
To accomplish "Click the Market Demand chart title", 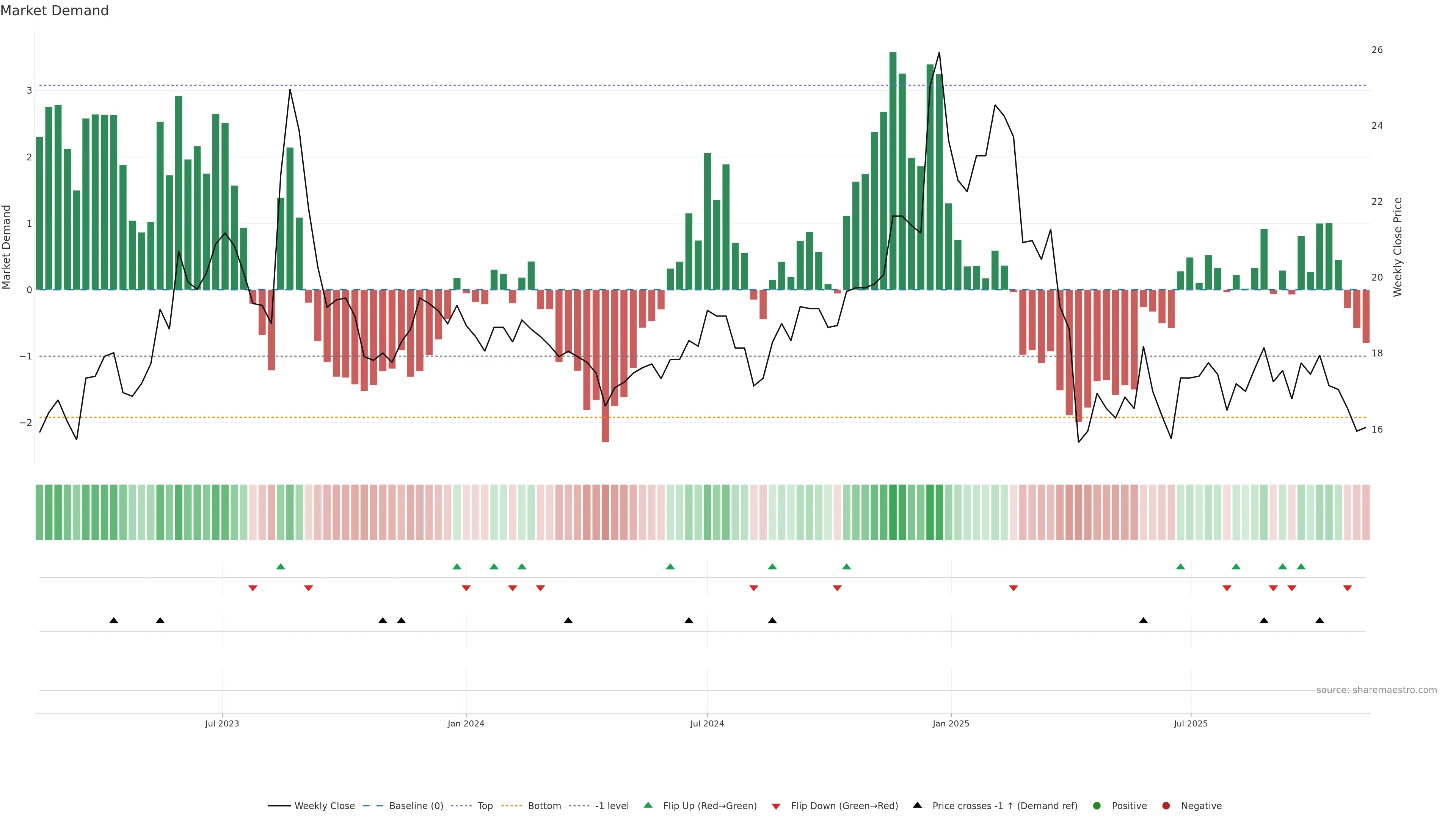I will point(54,11).
